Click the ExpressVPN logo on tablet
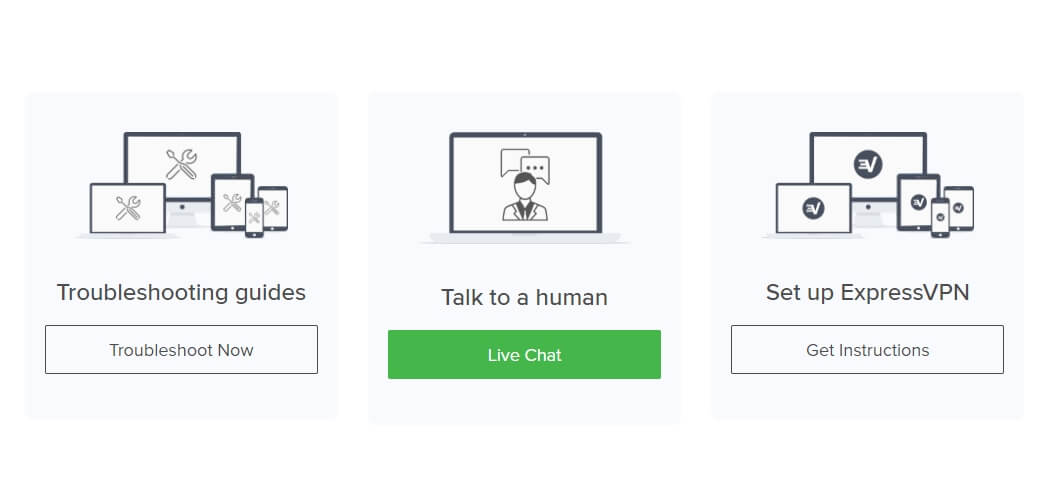Screen dimensions: 1052x494 pos(918,202)
